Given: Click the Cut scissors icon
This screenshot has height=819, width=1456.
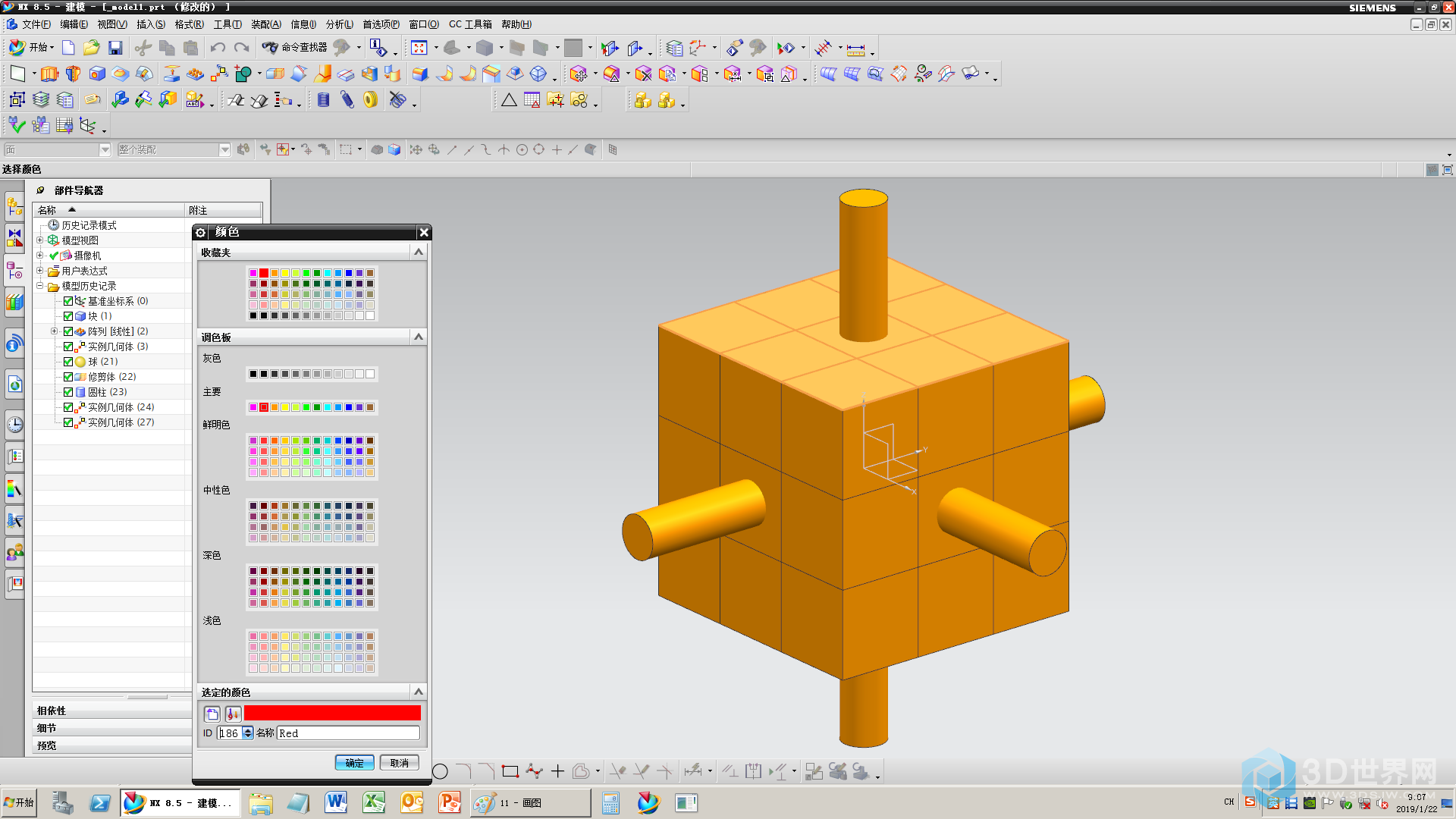Looking at the screenshot, I should [143, 48].
